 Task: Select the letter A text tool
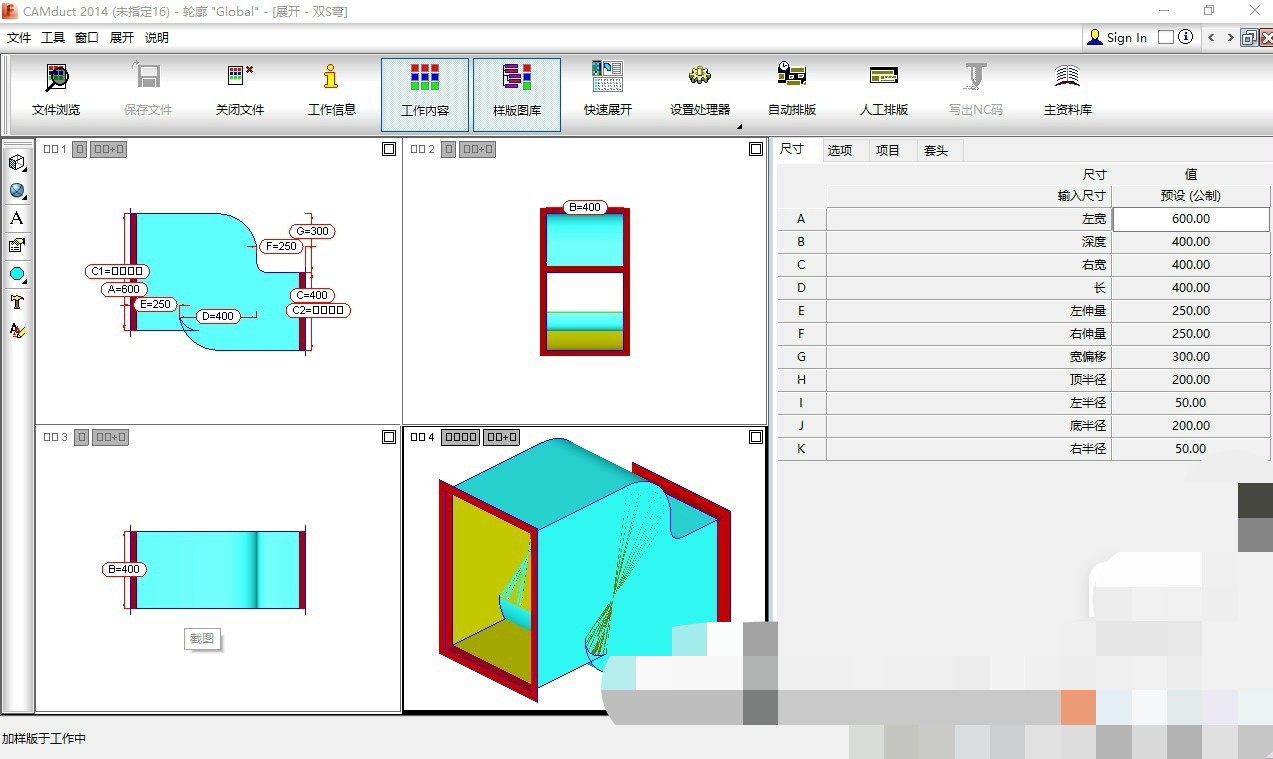(x=17, y=218)
